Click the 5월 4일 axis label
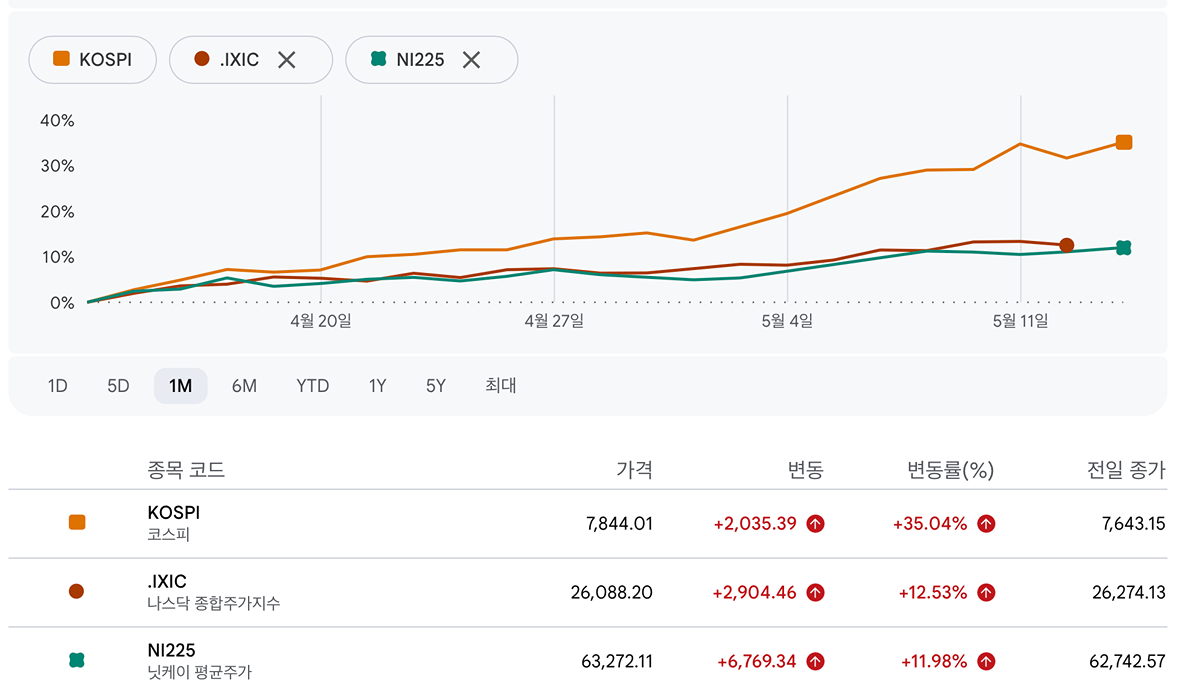The height and width of the screenshot is (697, 1200). [x=787, y=321]
